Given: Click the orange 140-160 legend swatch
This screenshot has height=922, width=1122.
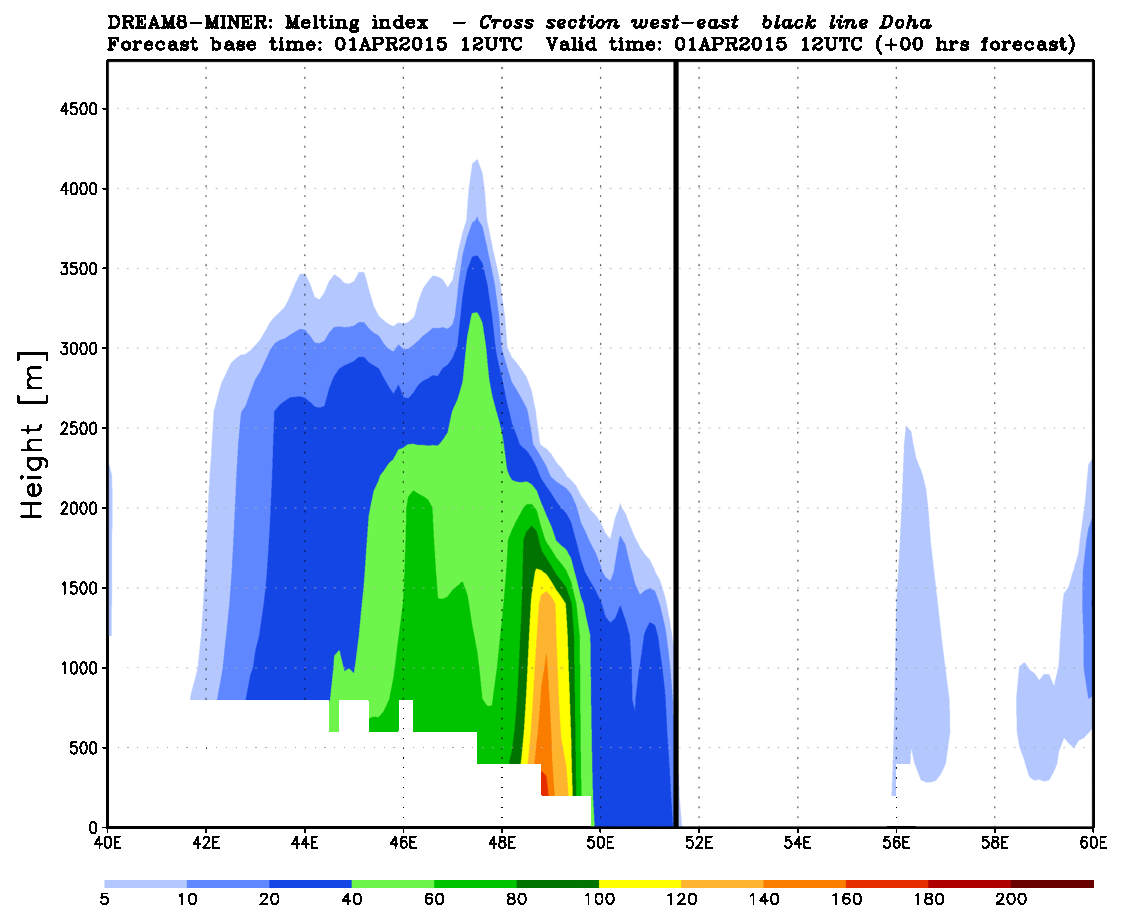Looking at the screenshot, I should coord(804,884).
